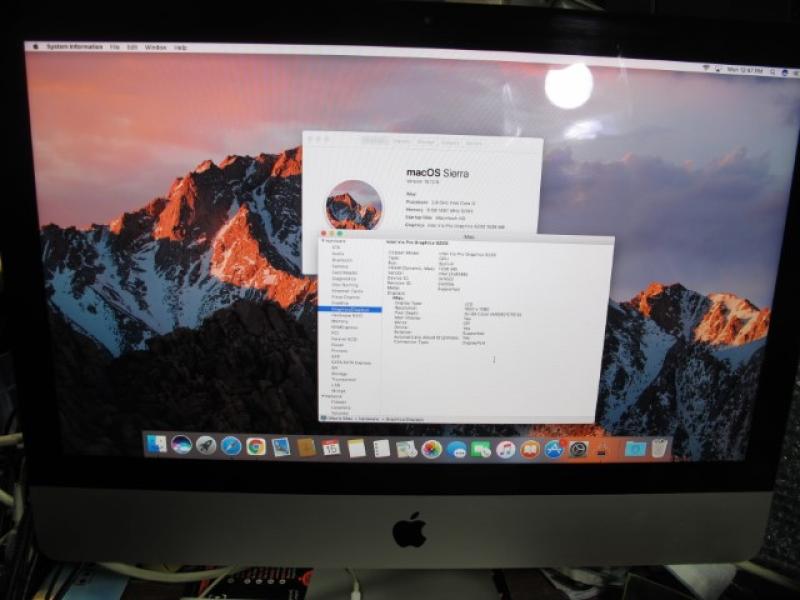Select Audio in the Hardware sidebar list

coord(338,253)
